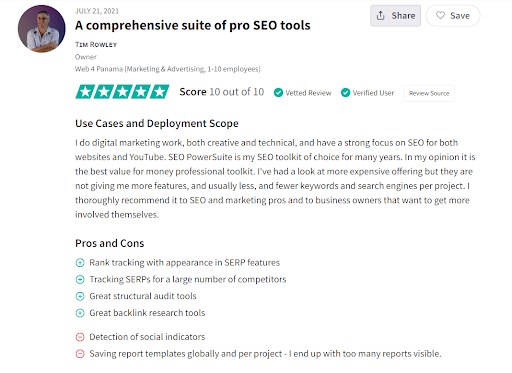Open Tim Rowley's profile photo

tap(42, 29)
